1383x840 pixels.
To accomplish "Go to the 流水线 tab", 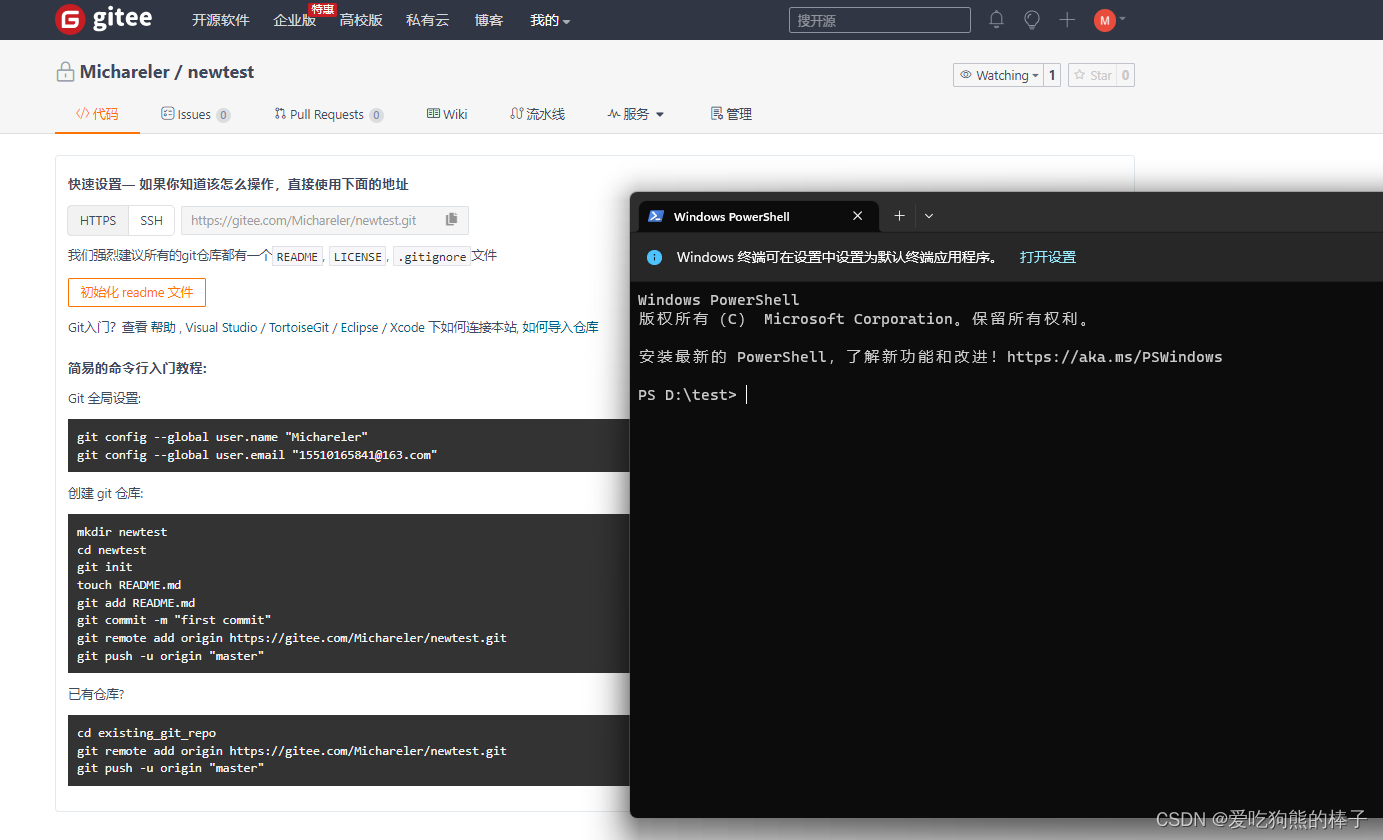I will [x=537, y=114].
